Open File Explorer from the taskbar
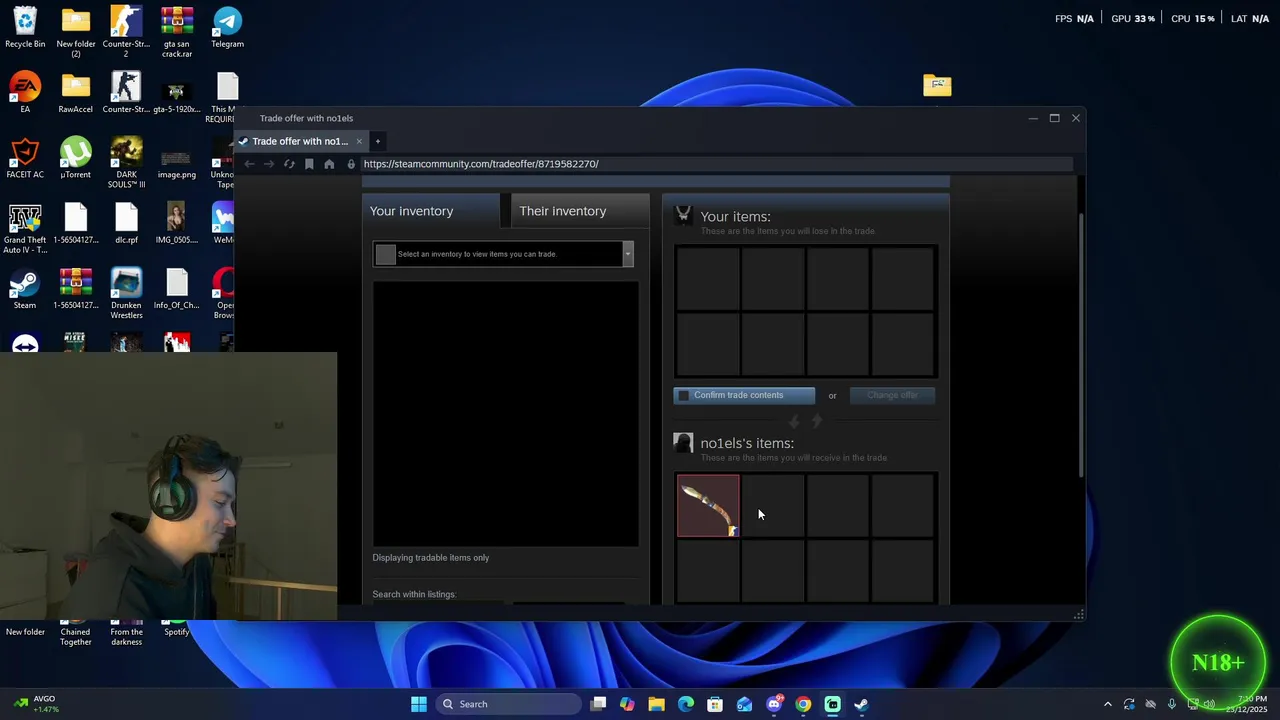This screenshot has width=1280, height=720. [x=656, y=704]
